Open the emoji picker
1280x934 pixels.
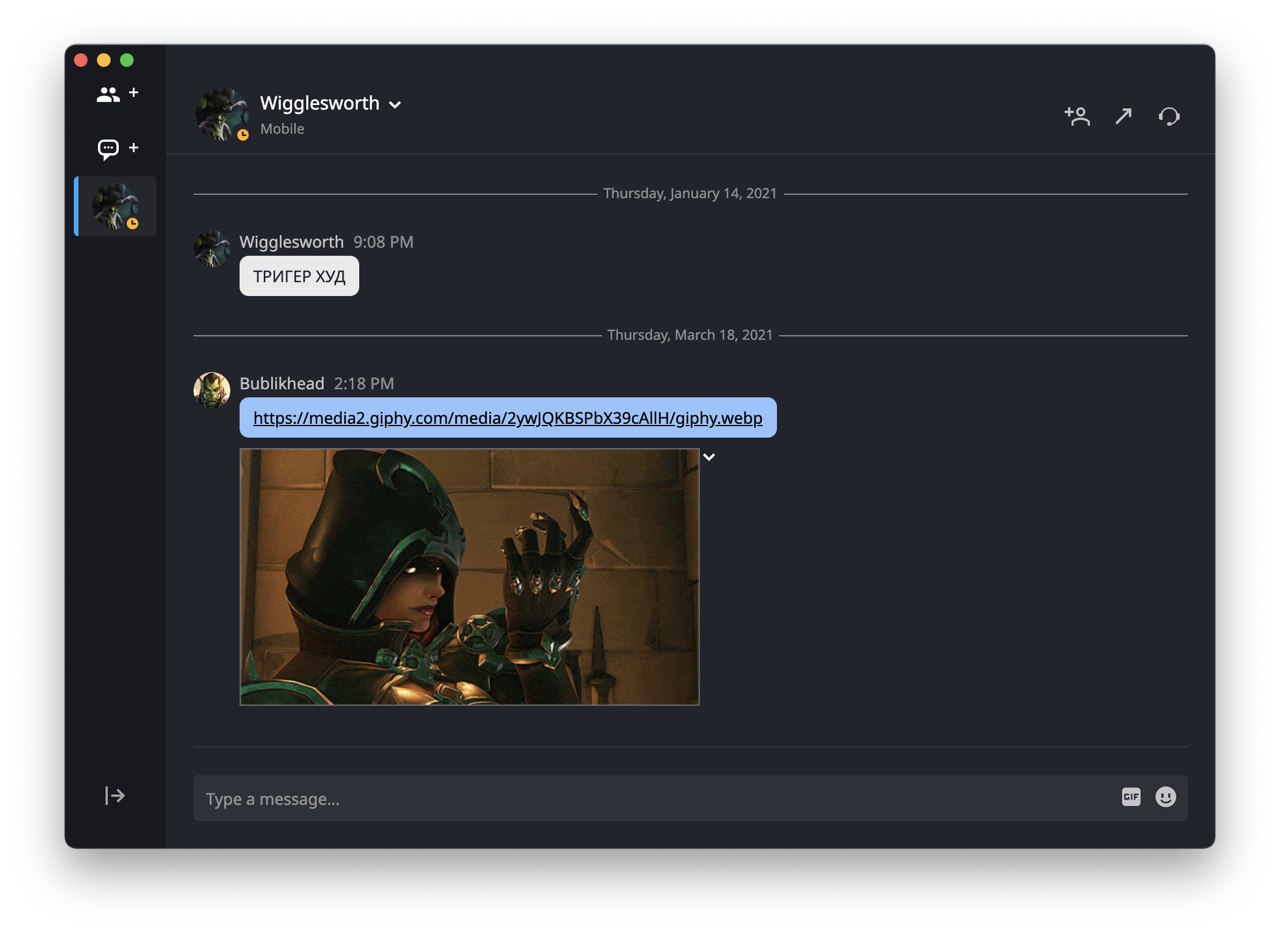click(1166, 797)
